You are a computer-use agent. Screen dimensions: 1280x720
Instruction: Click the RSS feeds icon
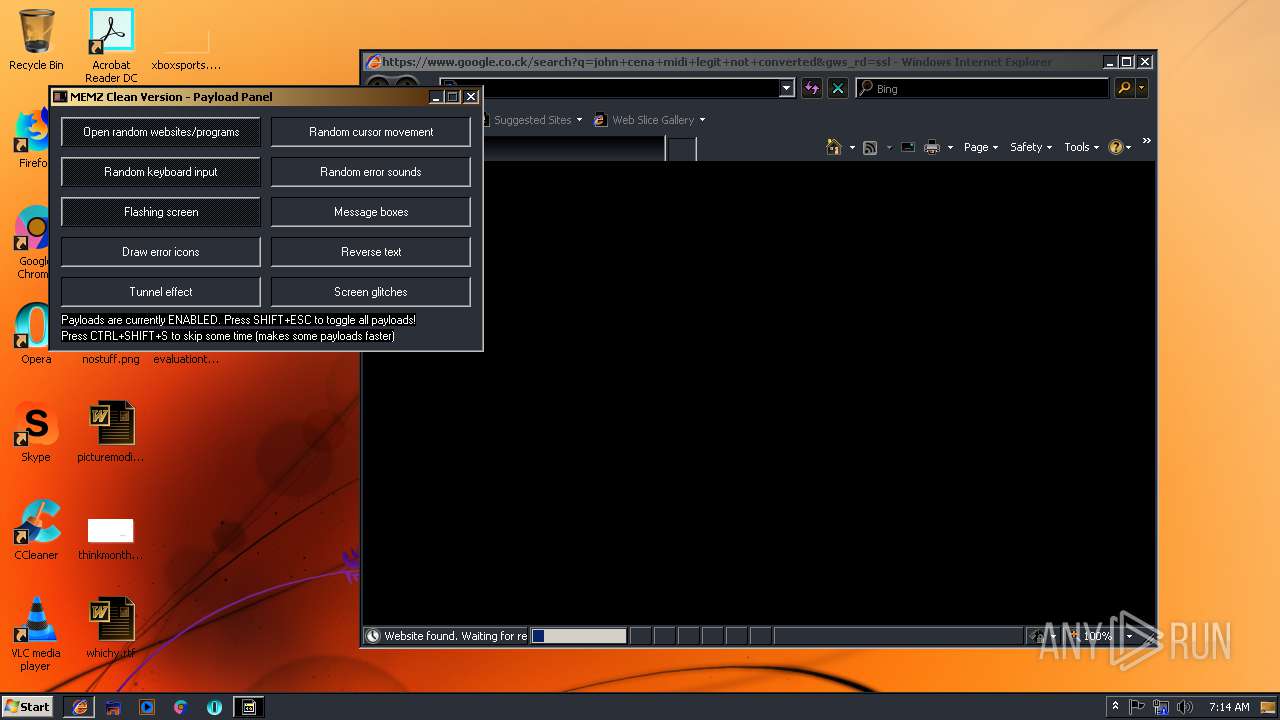(870, 147)
